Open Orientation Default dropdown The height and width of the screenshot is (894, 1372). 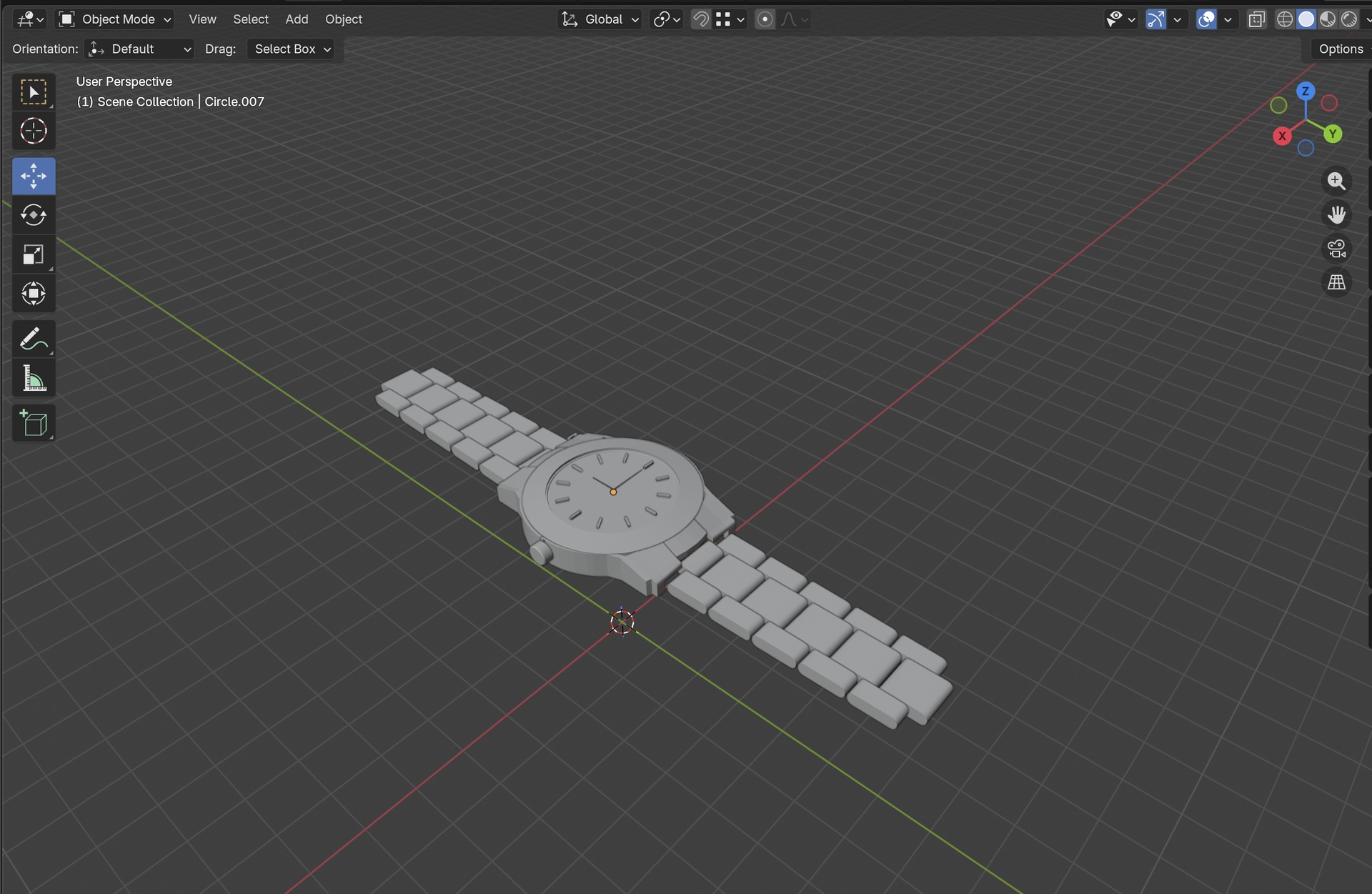140,49
